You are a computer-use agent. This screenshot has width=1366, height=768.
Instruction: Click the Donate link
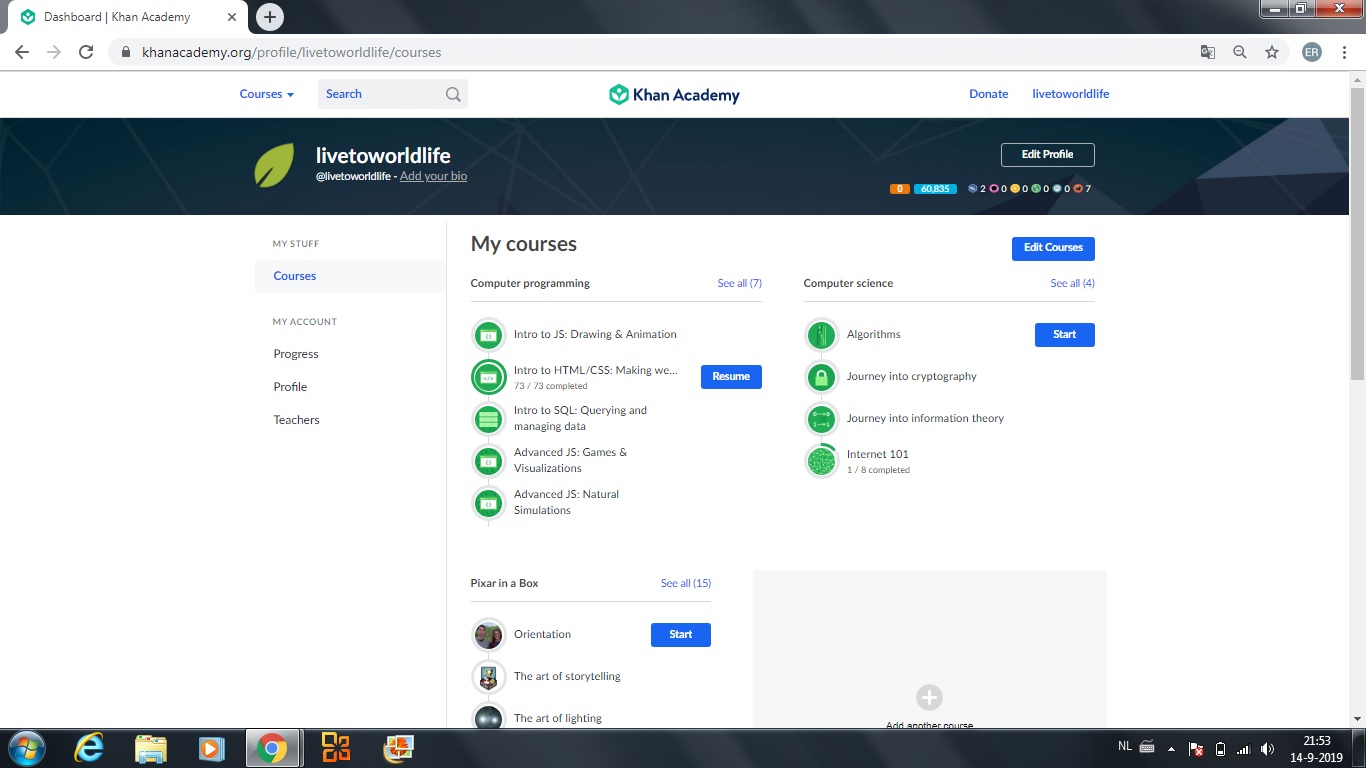988,94
